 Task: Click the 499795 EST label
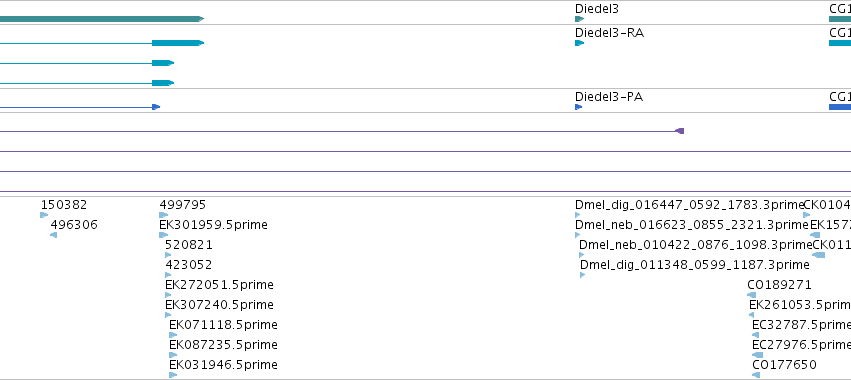coord(182,205)
